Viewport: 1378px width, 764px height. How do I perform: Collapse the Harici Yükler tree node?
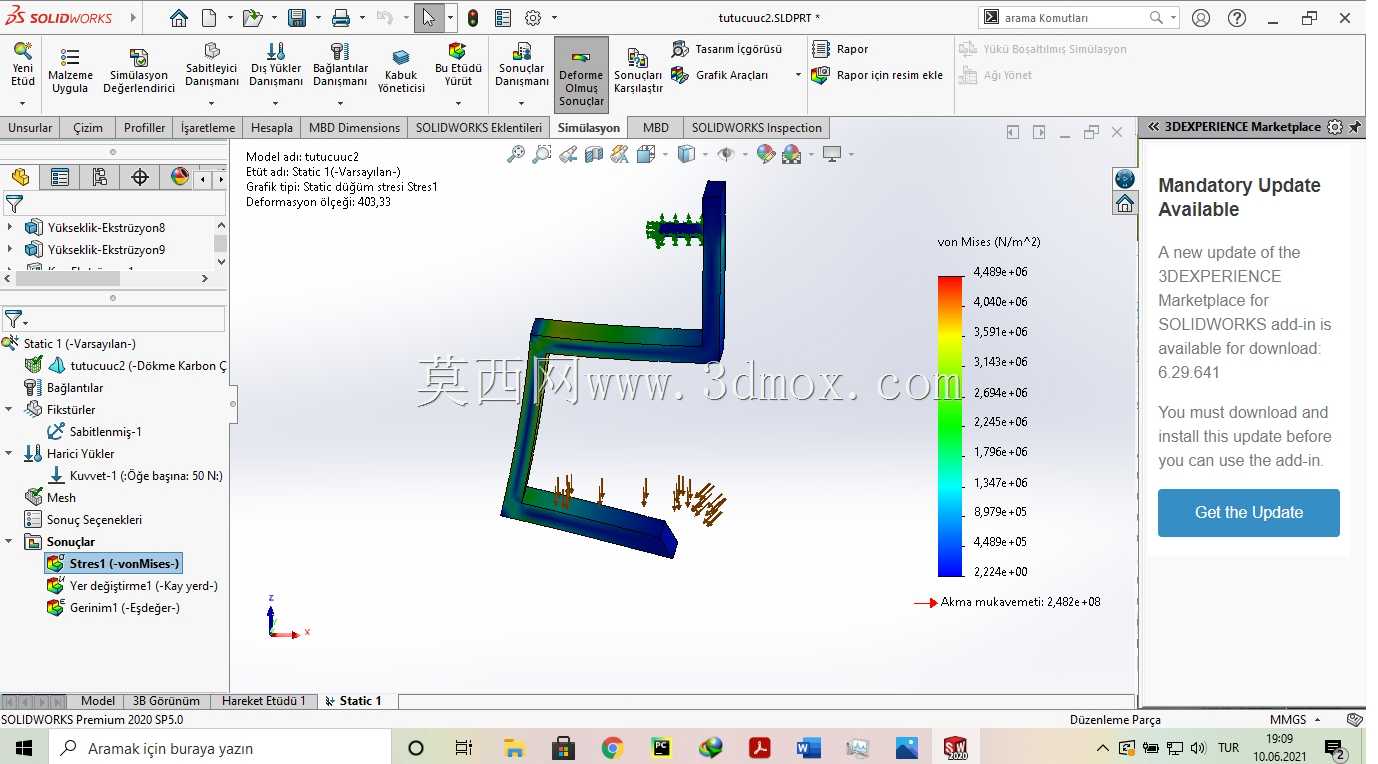(9, 454)
